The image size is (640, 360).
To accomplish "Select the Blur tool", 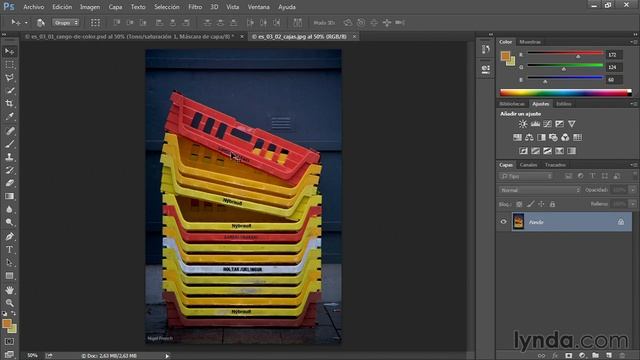I will (x=9, y=209).
